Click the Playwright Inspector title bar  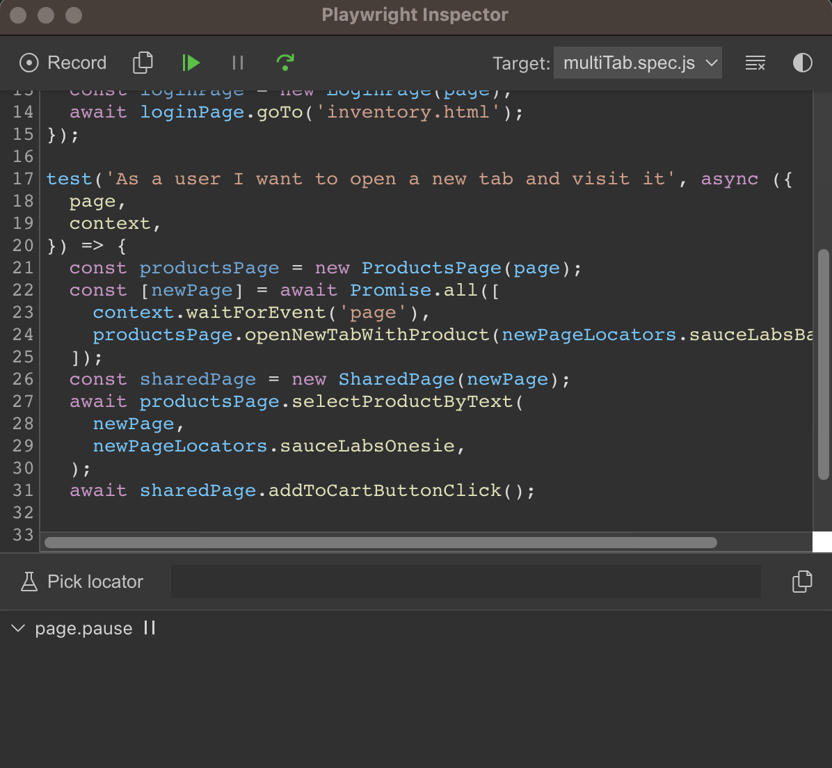click(415, 15)
